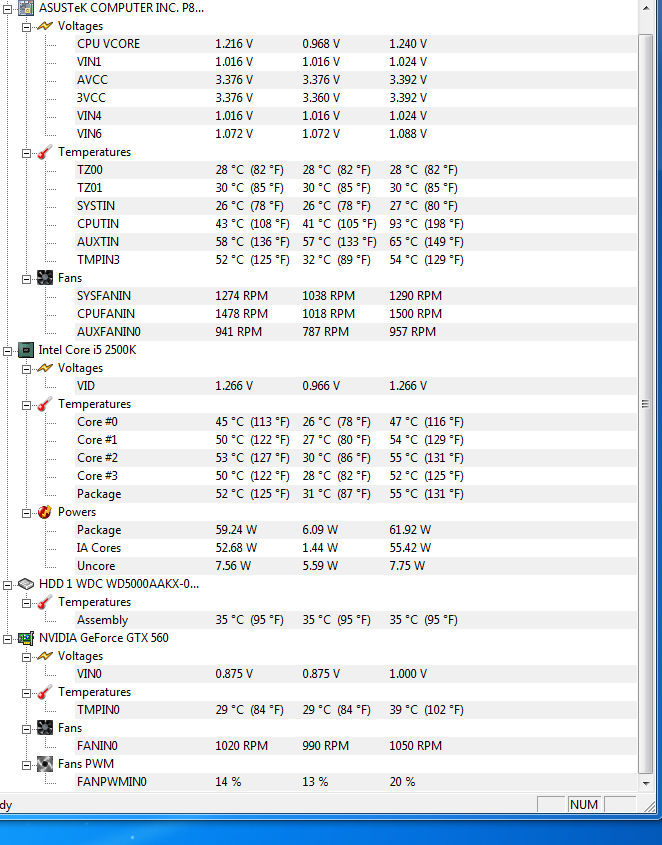Select the CPU VCORE voltage row
This screenshot has height=845, width=662.
coord(356,44)
